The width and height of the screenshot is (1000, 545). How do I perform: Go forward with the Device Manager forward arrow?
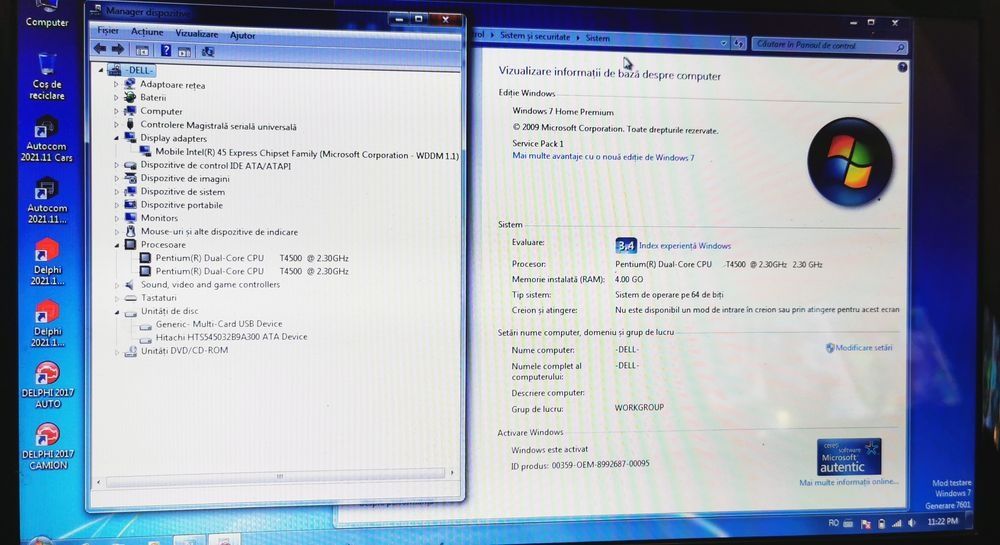tap(118, 49)
